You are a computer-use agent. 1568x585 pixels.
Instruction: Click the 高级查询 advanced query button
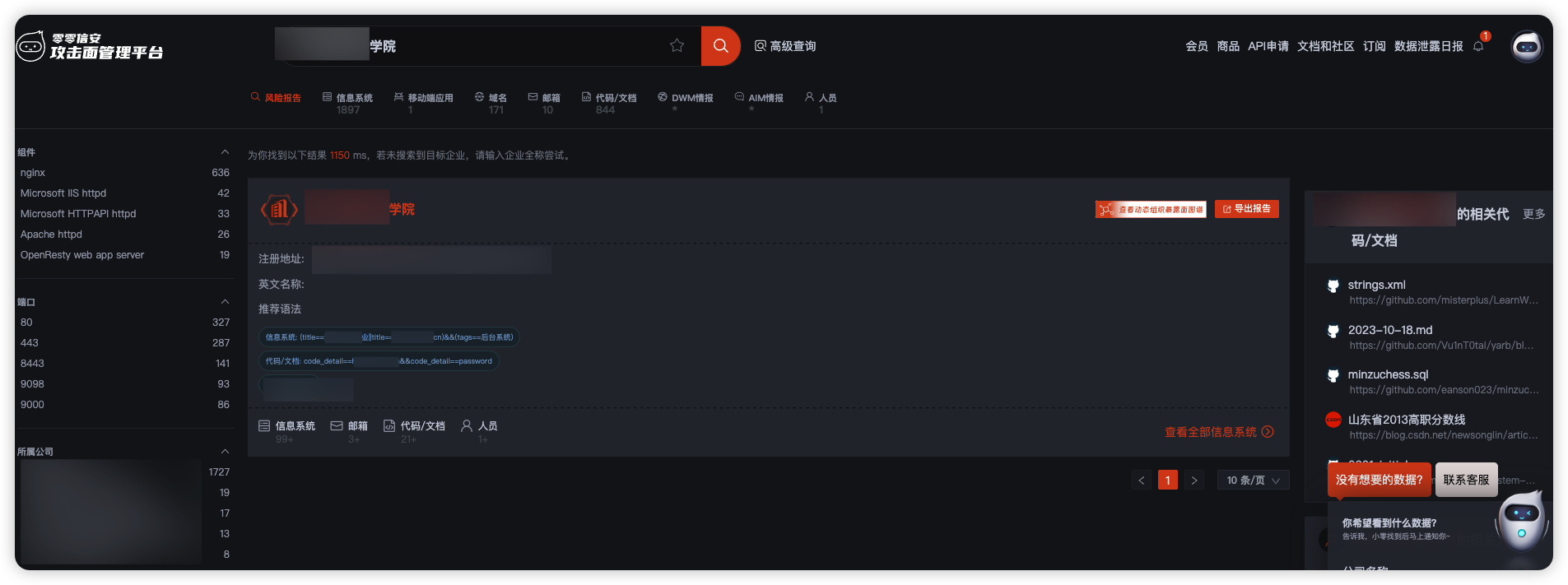(785, 46)
